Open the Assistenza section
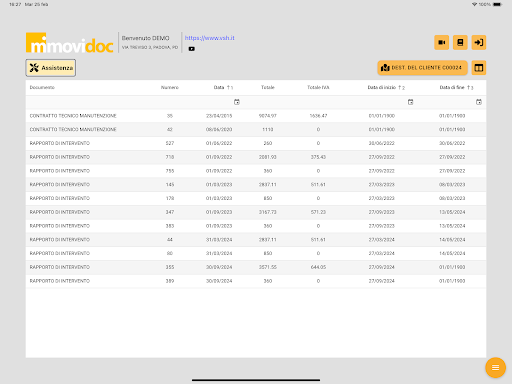The width and height of the screenshot is (512, 384). click(x=51, y=68)
